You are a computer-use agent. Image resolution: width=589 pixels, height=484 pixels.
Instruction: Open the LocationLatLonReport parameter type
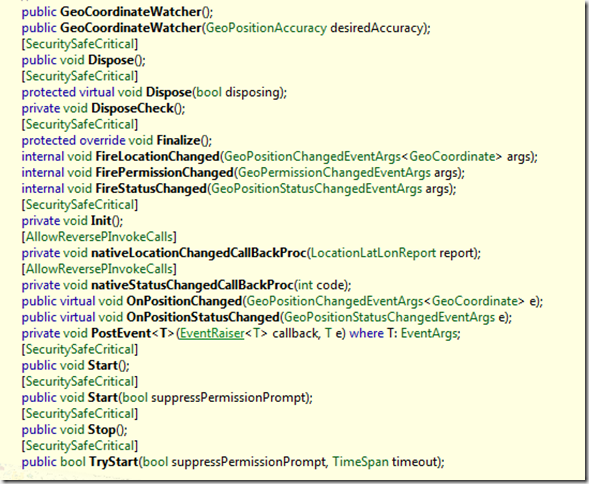pos(373,253)
